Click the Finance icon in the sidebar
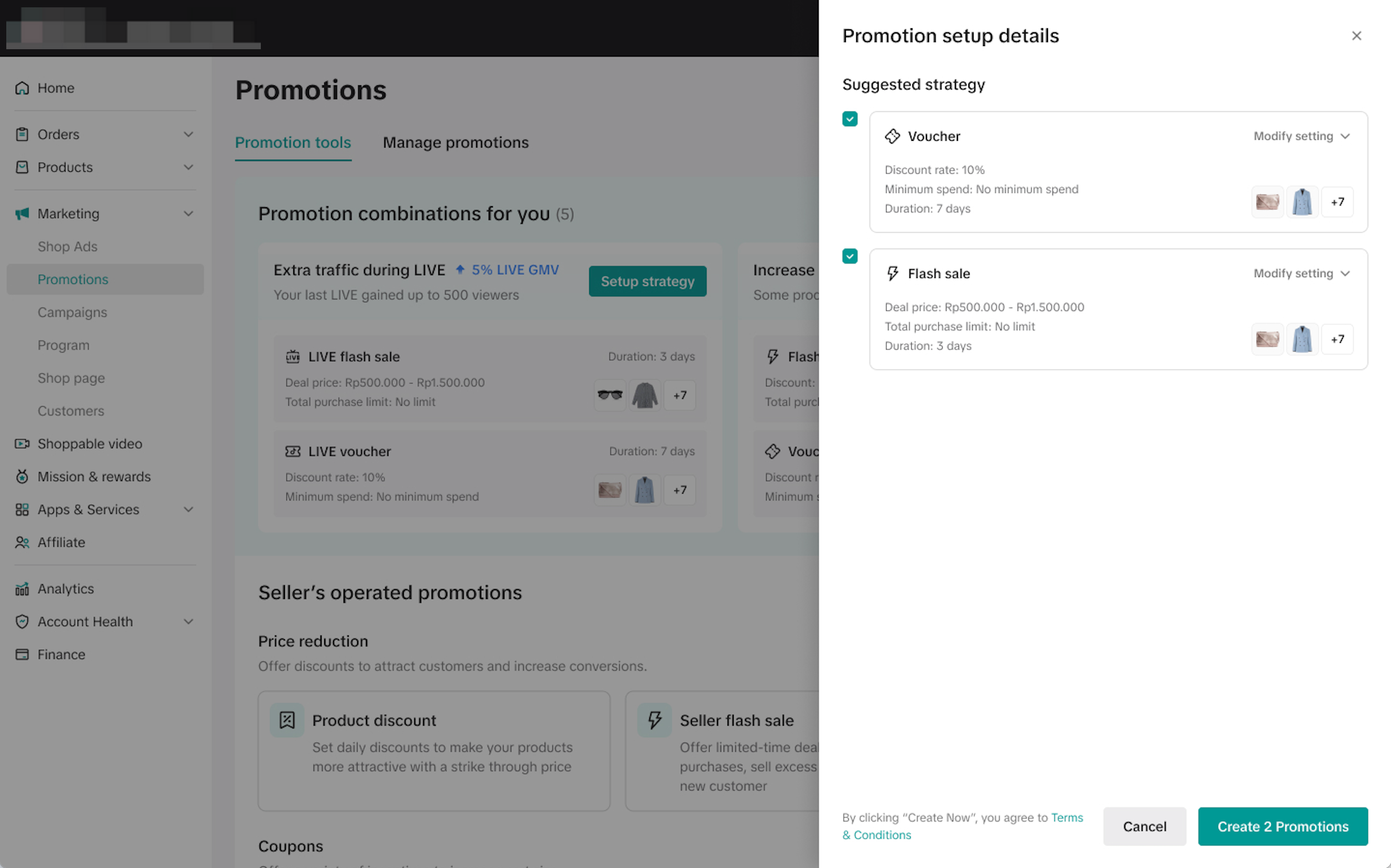Screen dimensions: 1391x868 coord(22,654)
